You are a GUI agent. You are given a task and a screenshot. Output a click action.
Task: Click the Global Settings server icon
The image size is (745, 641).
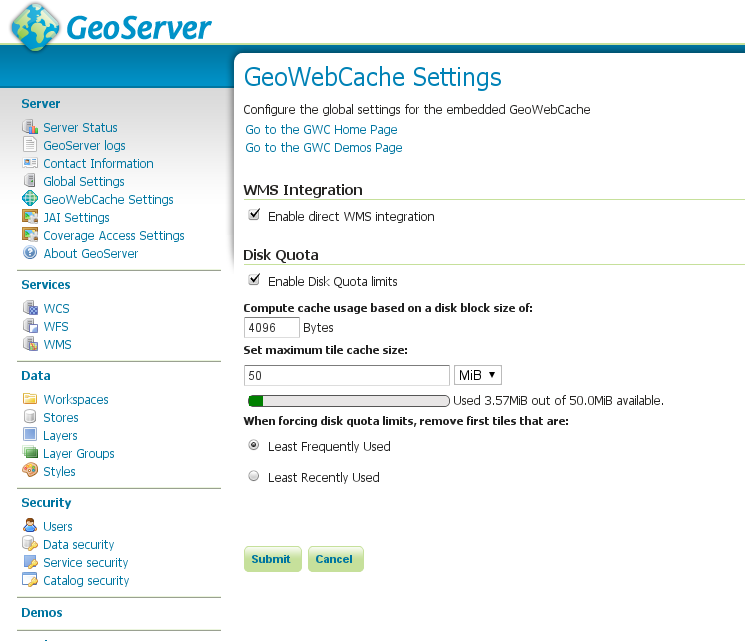coord(30,181)
